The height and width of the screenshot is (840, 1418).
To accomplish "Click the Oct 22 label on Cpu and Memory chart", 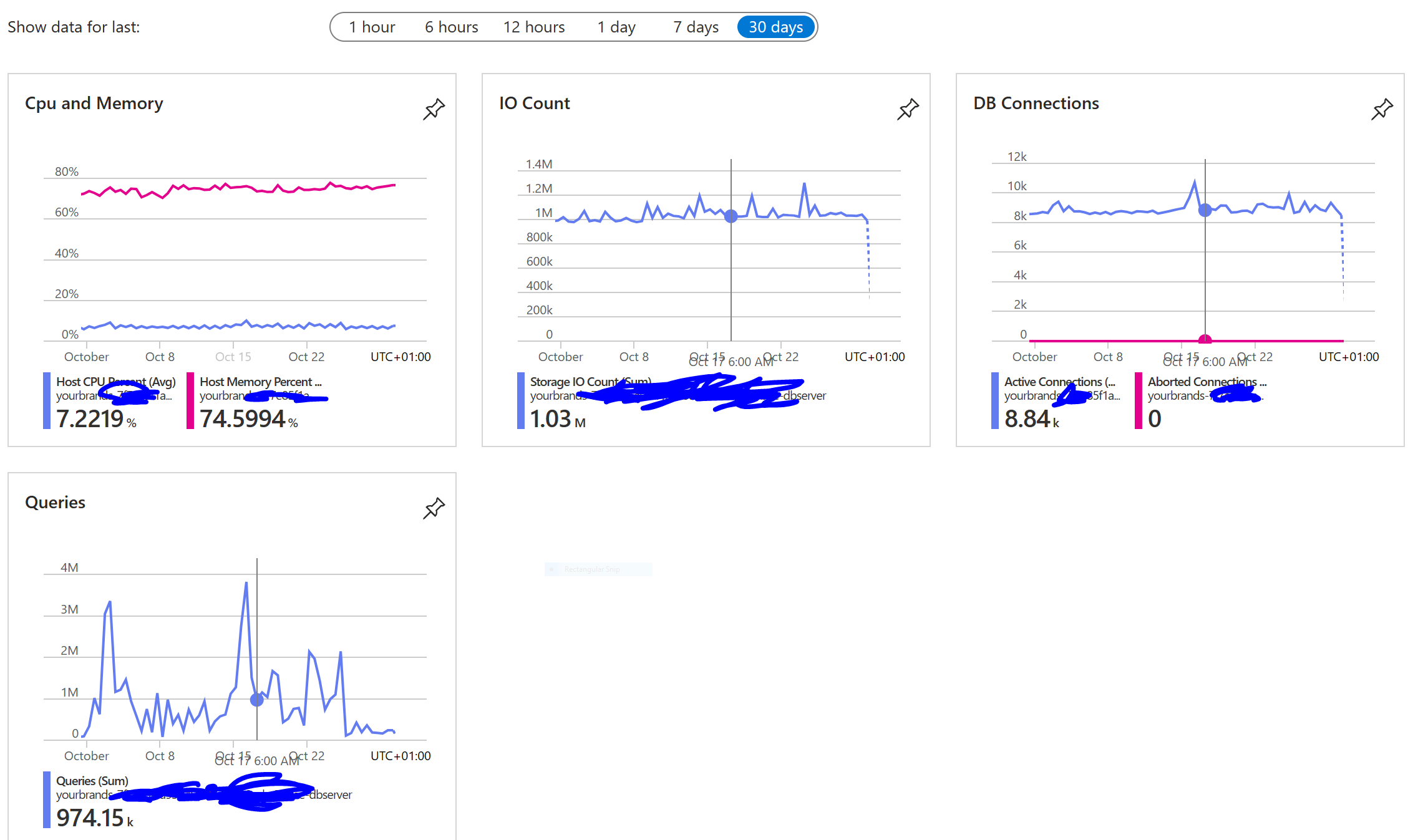I will pos(306,357).
